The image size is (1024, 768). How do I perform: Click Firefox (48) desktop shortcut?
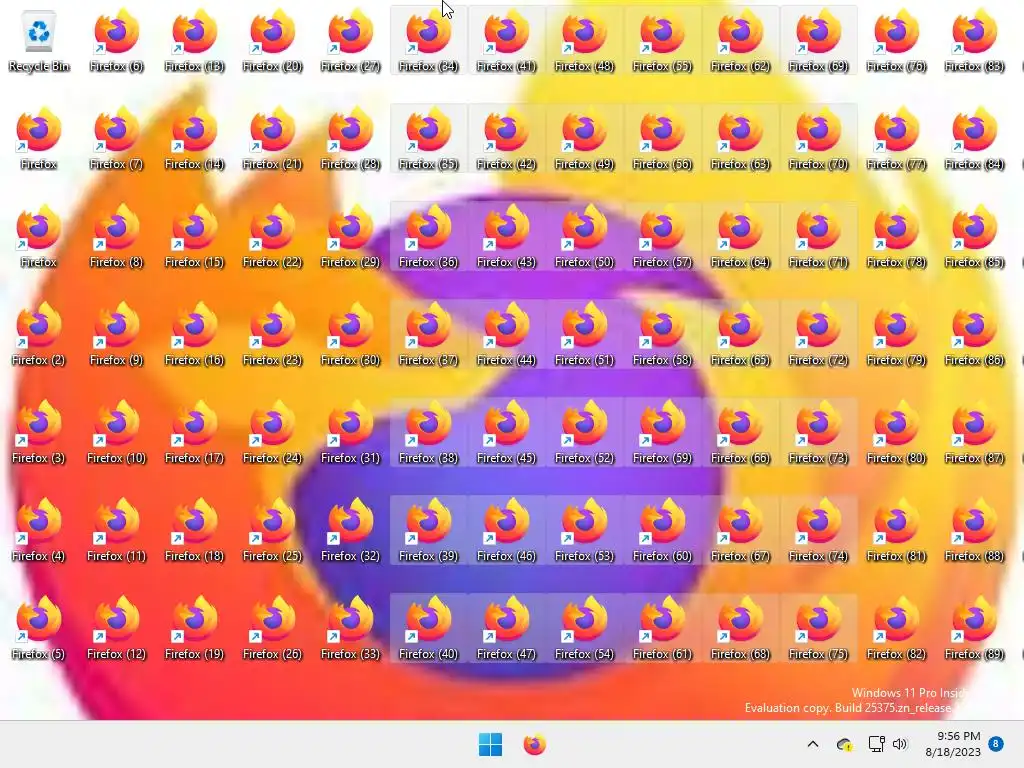584,40
